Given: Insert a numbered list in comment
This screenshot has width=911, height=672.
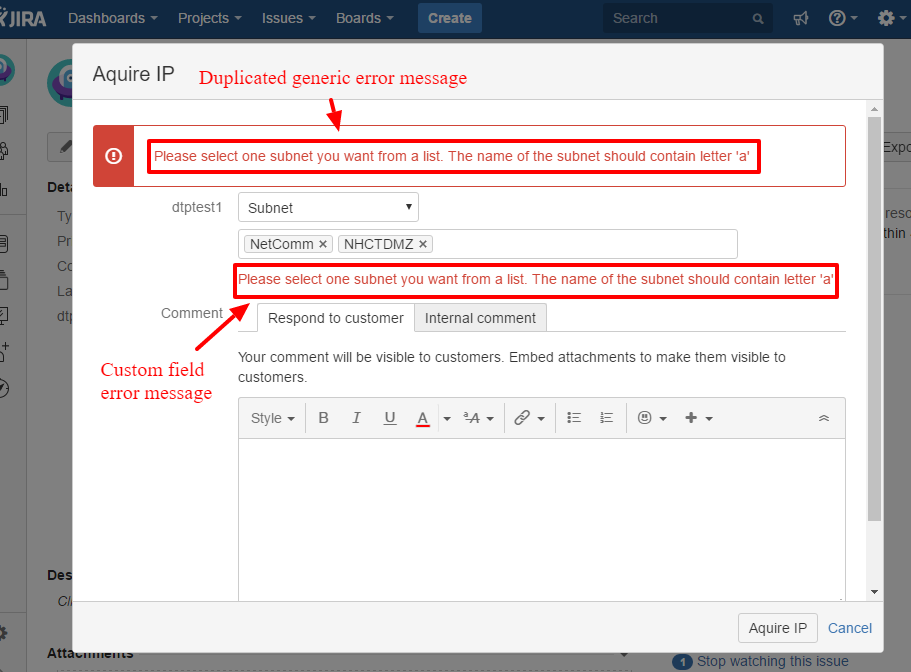Looking at the screenshot, I should tap(606, 418).
